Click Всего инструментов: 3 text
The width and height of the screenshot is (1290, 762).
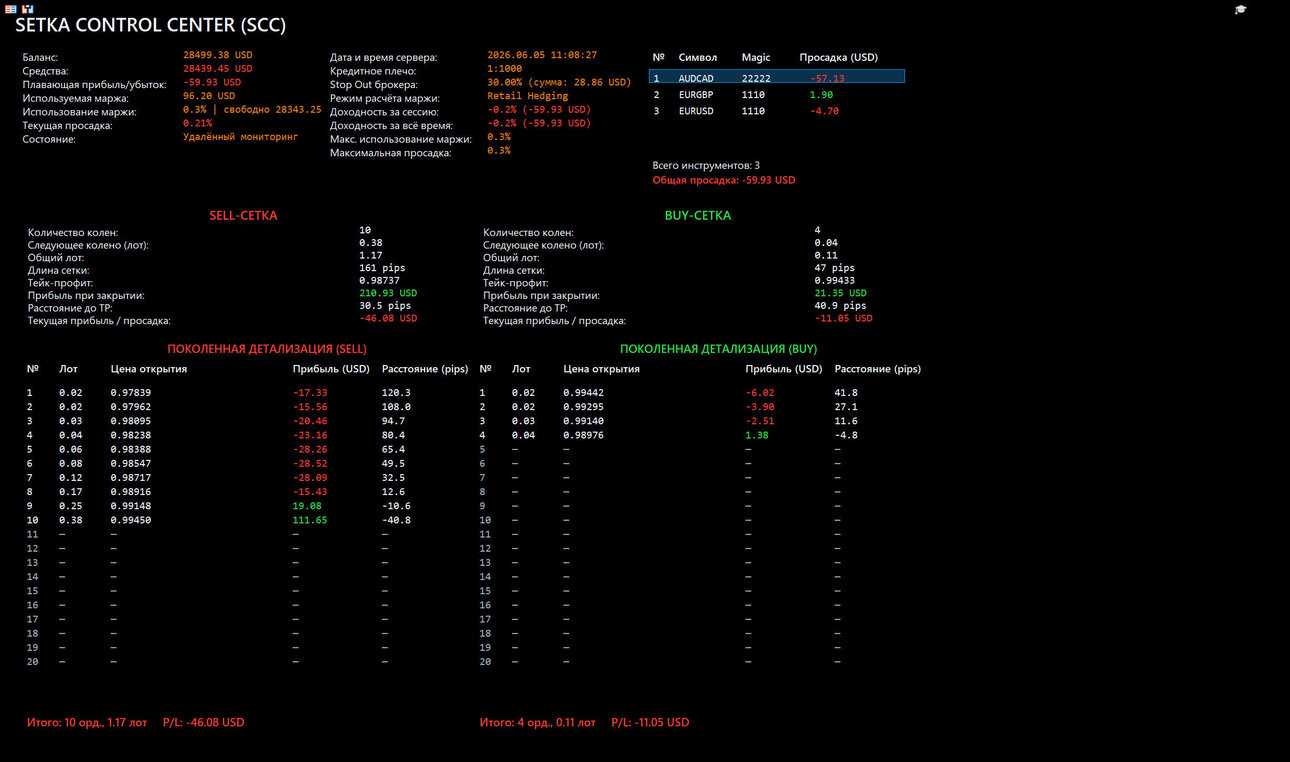click(706, 165)
